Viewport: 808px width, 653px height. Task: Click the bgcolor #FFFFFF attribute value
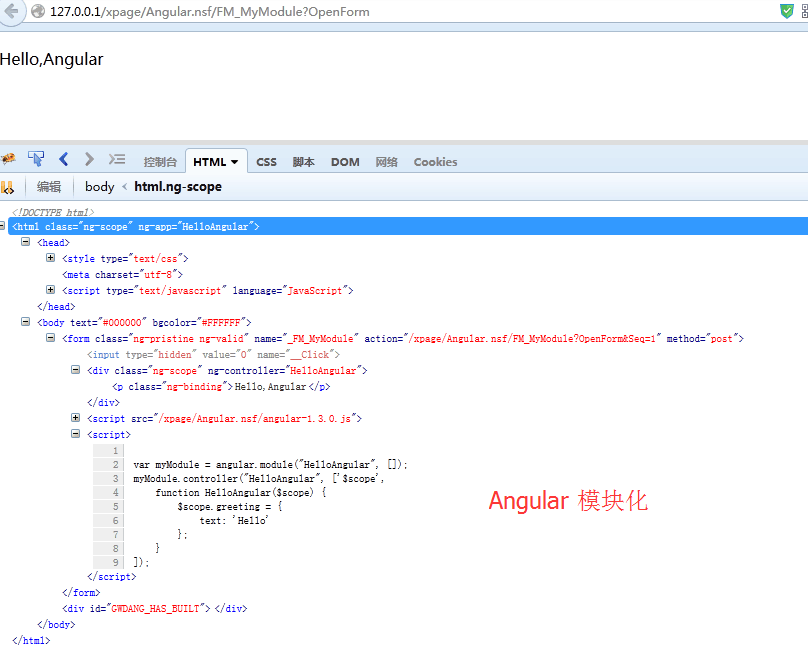[221, 323]
